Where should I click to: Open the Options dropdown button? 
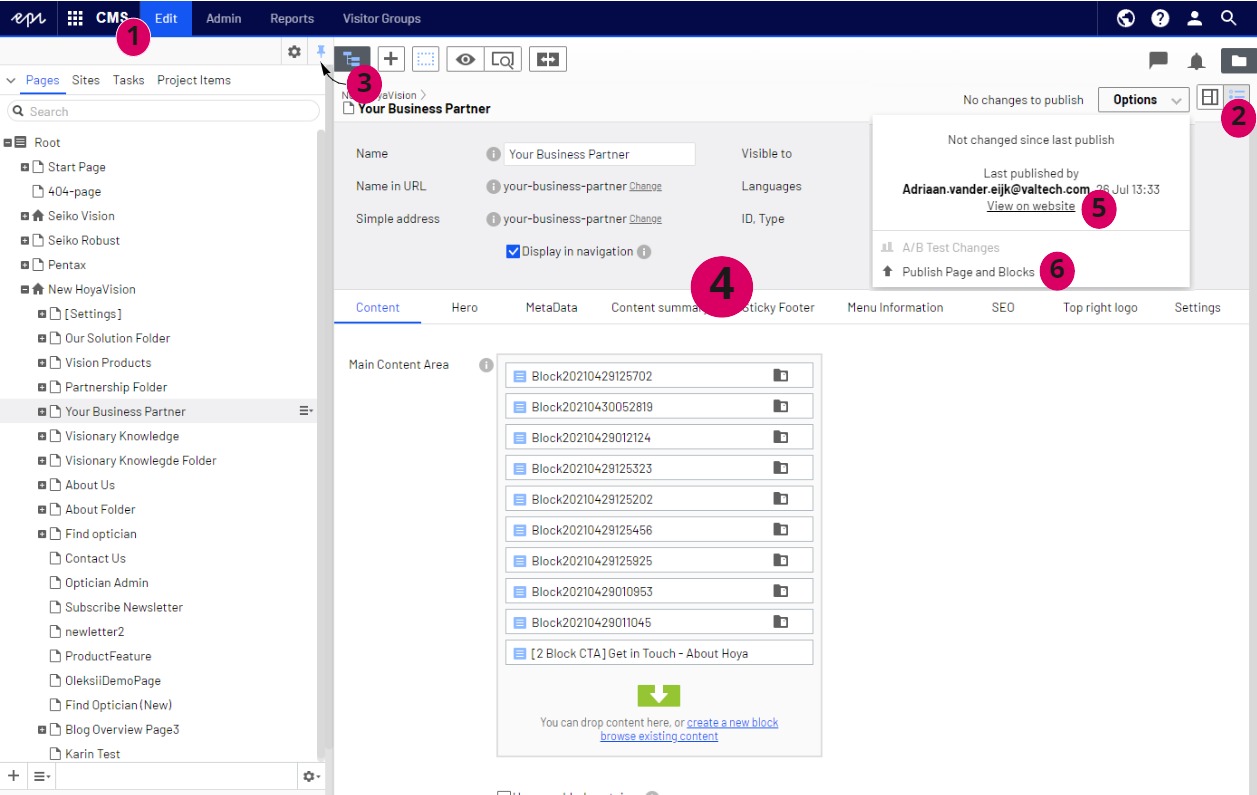pyautogui.click(x=1143, y=99)
